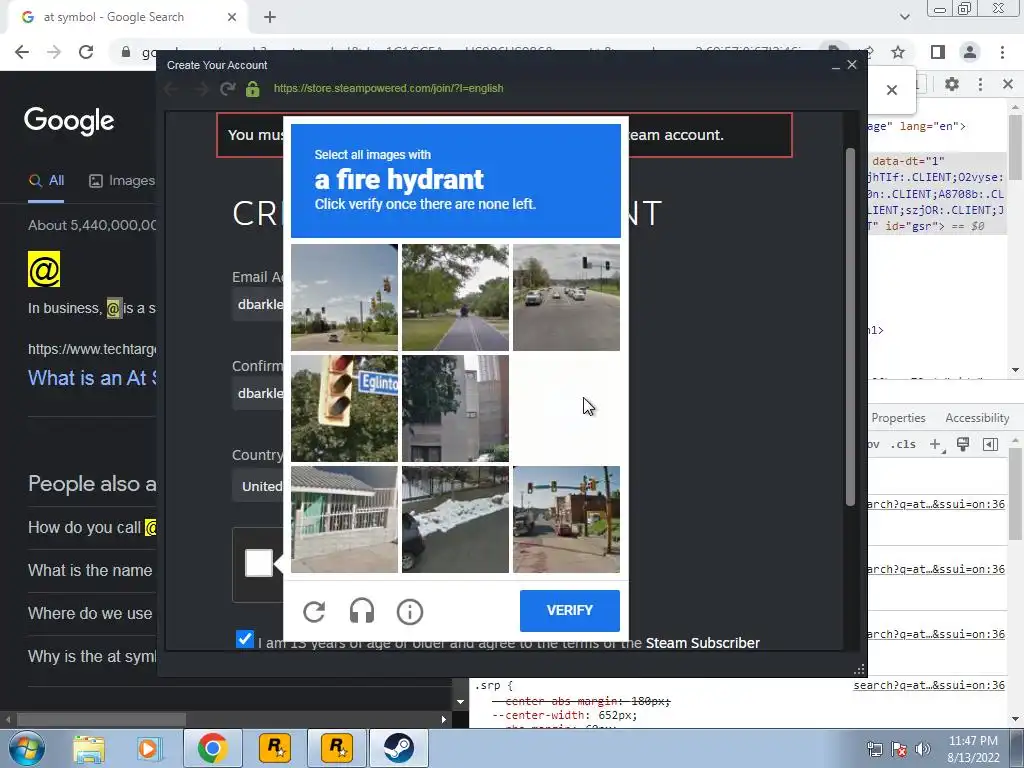Uncheck the age agreement checkbox
The image size is (1024, 768).
(245, 639)
